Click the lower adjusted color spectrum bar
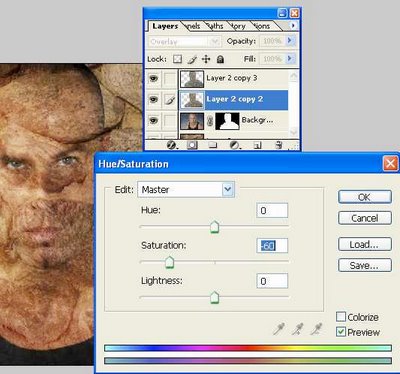 (248, 360)
